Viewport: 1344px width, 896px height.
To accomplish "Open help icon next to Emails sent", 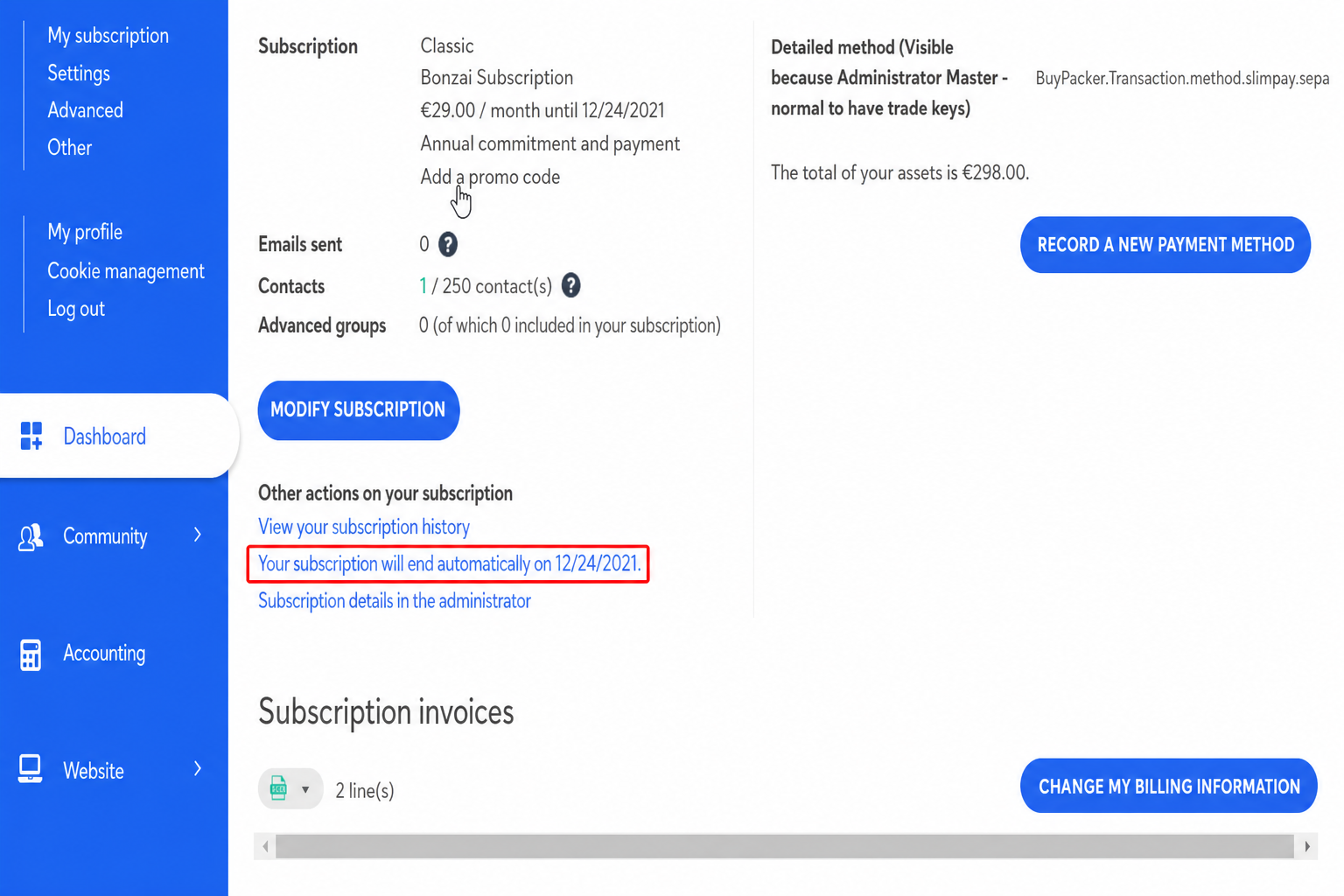I will [448, 244].
